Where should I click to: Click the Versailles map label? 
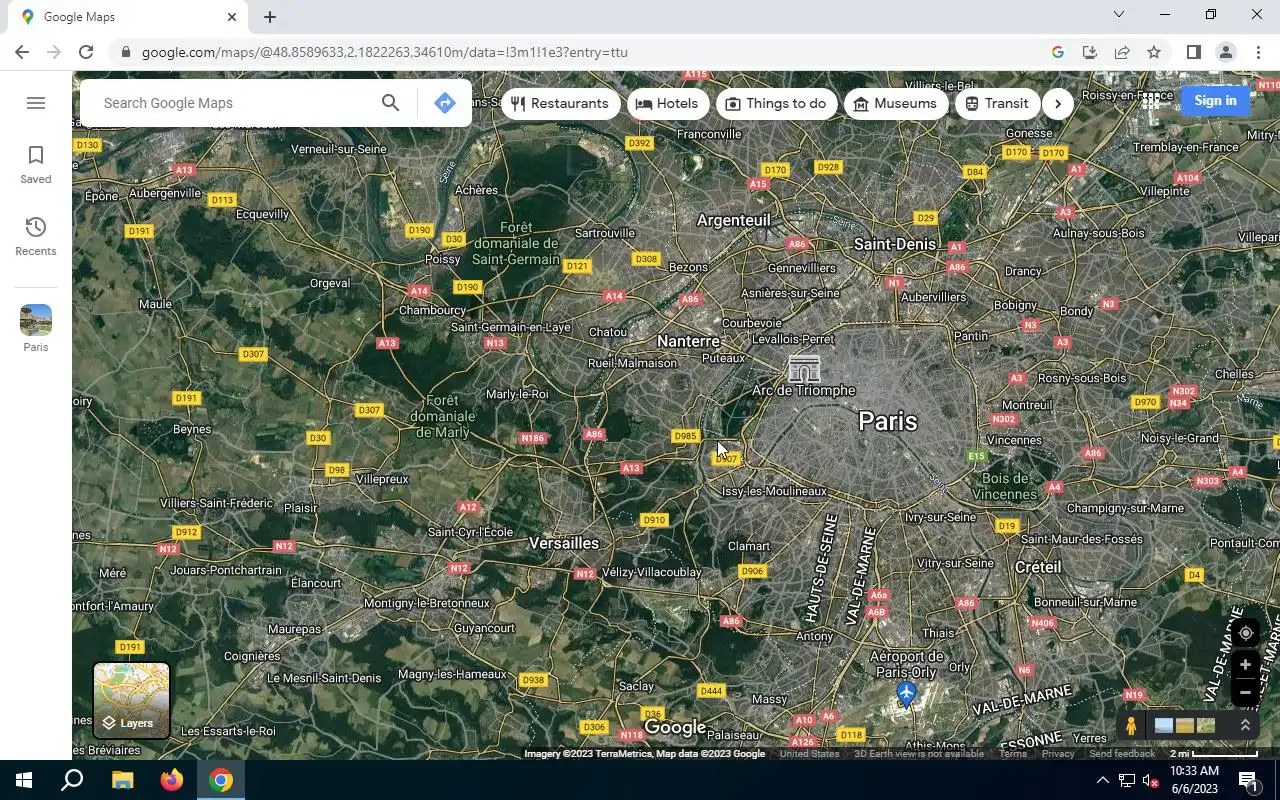coord(564,543)
